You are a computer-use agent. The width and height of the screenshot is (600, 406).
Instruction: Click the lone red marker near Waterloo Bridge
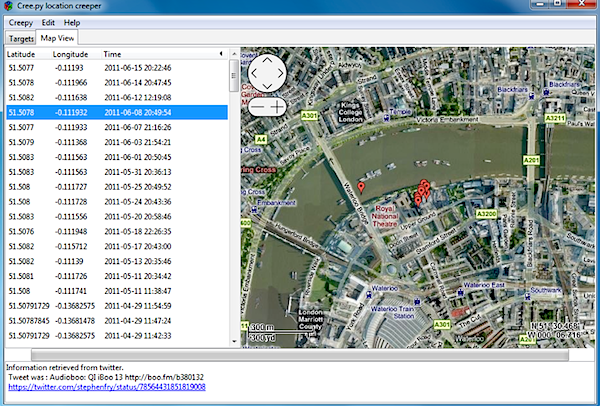pos(361,187)
